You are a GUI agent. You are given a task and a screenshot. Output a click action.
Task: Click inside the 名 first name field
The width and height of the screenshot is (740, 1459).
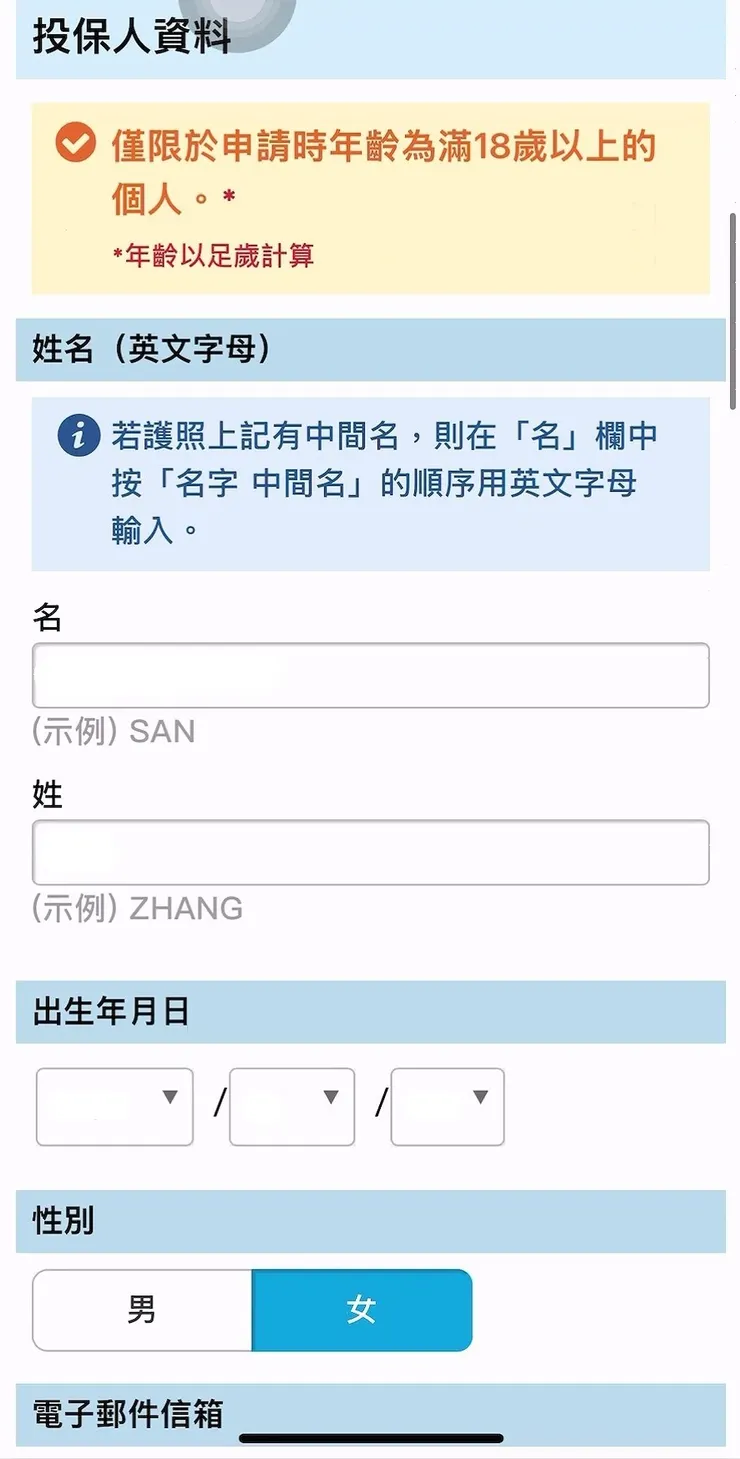(370, 675)
